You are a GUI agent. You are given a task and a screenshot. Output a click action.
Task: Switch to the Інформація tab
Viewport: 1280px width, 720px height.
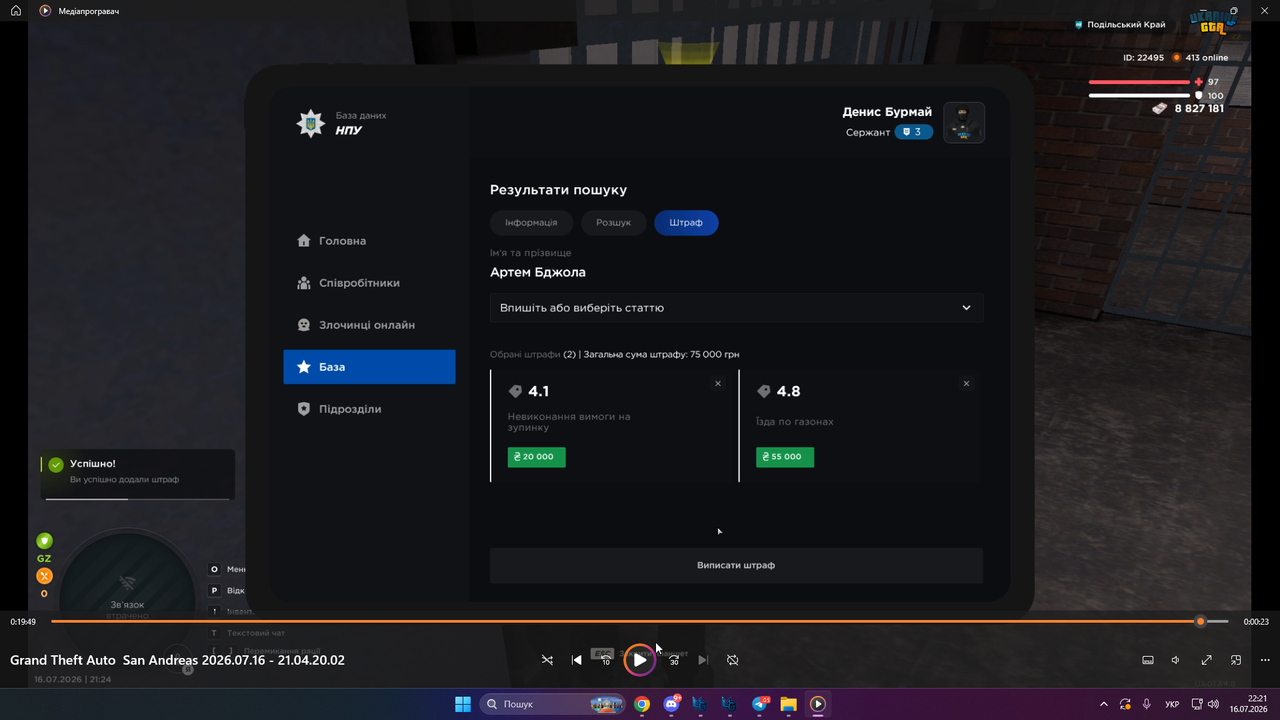[531, 222]
